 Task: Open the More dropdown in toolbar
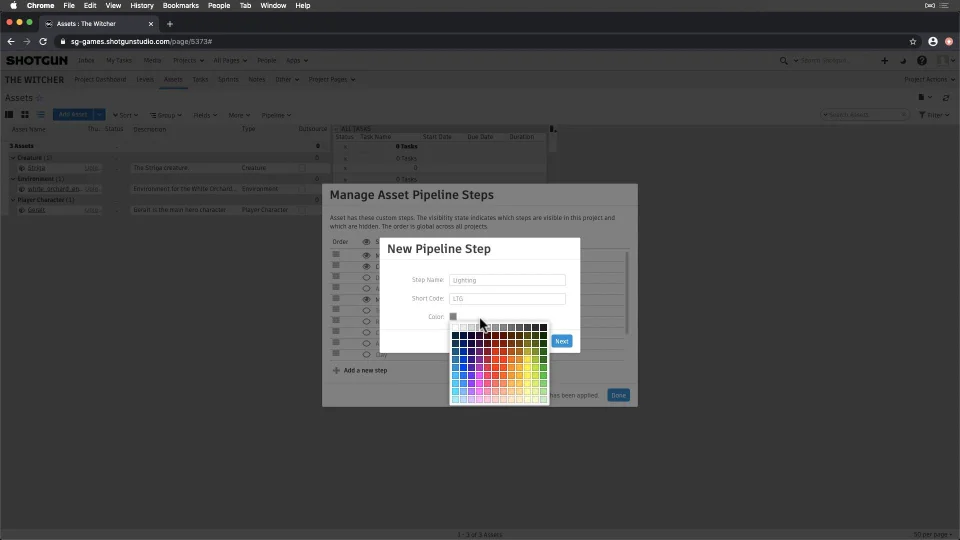click(239, 115)
